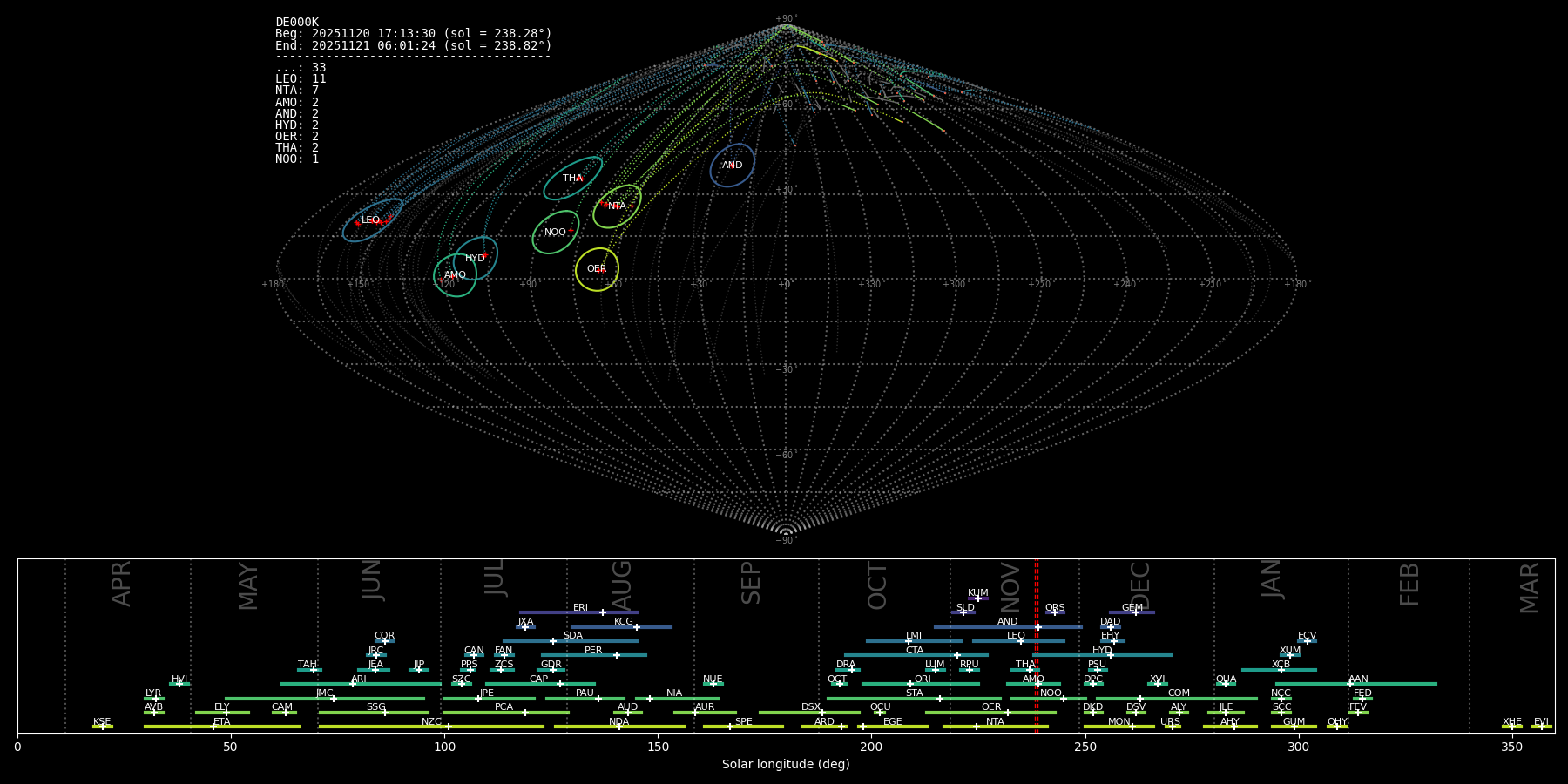1568x784 pixels.
Task: Click the NOO radiant ellipse on sky map
Action: [x=555, y=233]
